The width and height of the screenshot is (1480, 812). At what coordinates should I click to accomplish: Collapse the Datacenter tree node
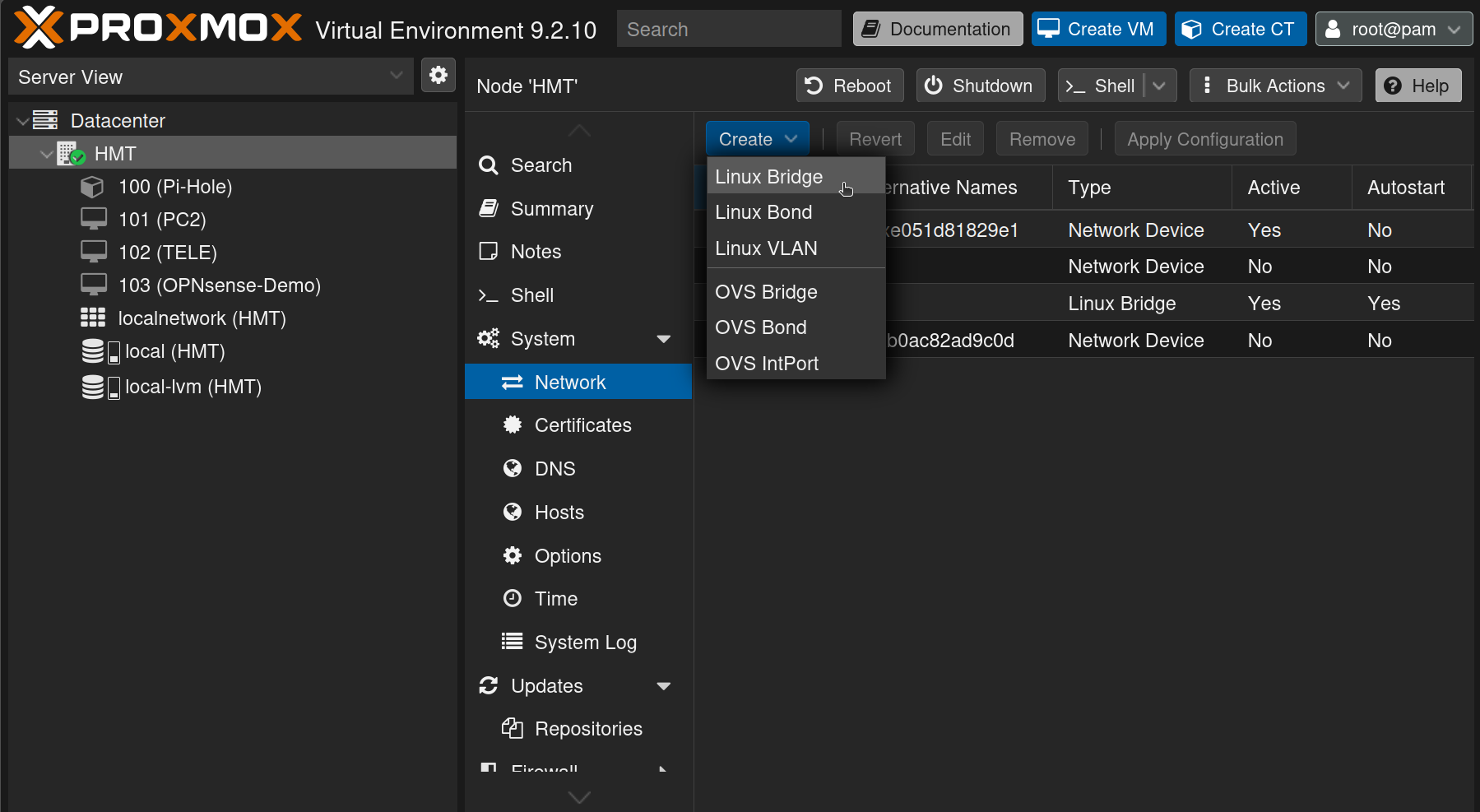[x=22, y=121]
